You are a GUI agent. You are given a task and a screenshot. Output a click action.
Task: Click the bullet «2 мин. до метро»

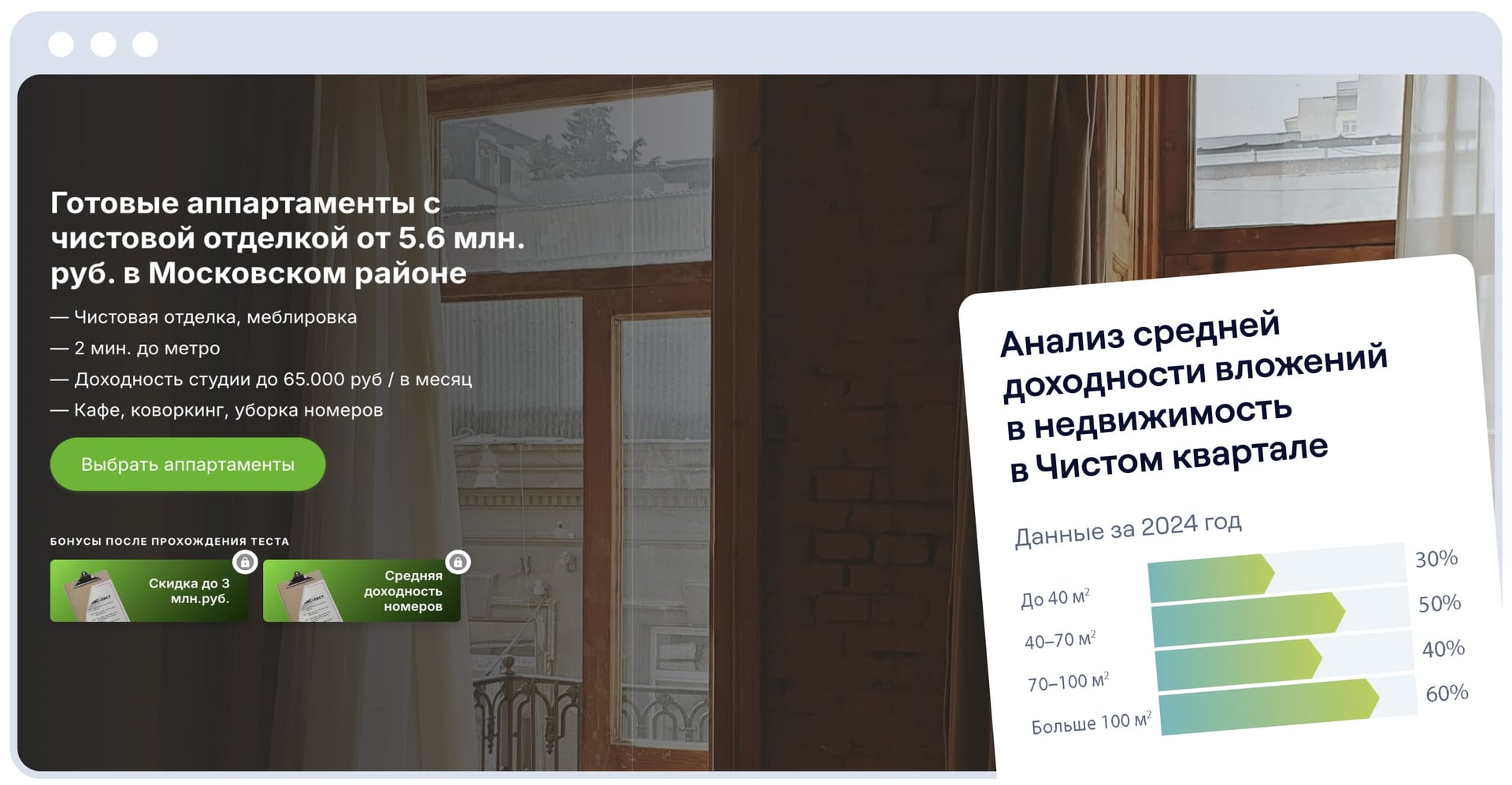(135, 348)
